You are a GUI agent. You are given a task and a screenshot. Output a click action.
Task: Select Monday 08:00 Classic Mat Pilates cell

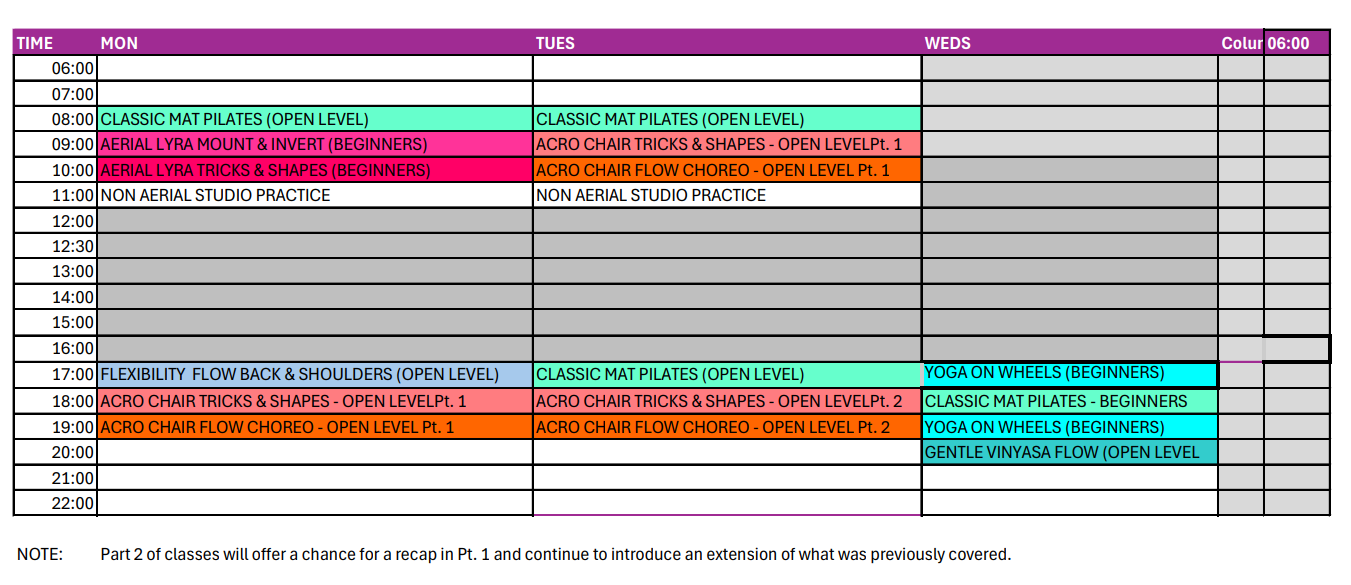click(315, 119)
